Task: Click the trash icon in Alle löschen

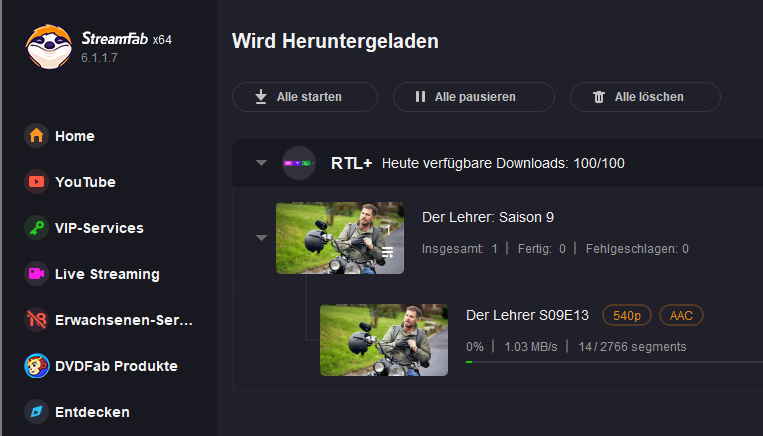Action: click(x=599, y=97)
